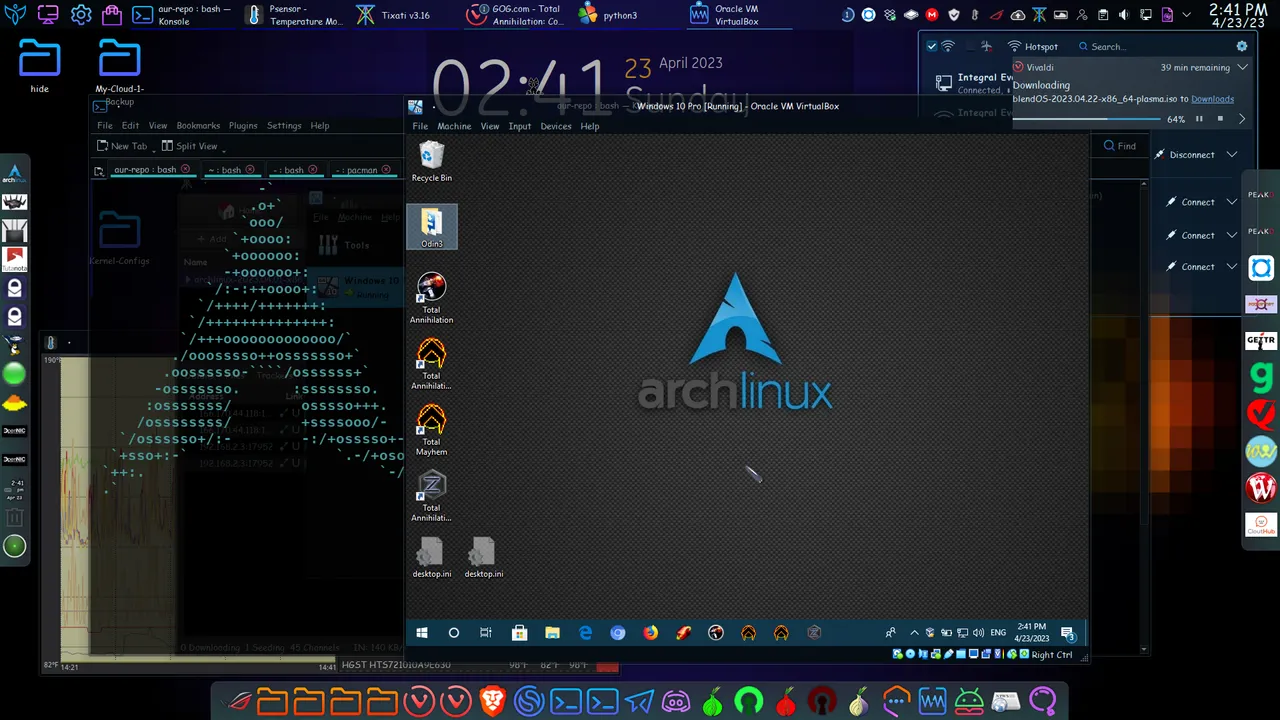Open network panel settings gear

click(x=1242, y=46)
